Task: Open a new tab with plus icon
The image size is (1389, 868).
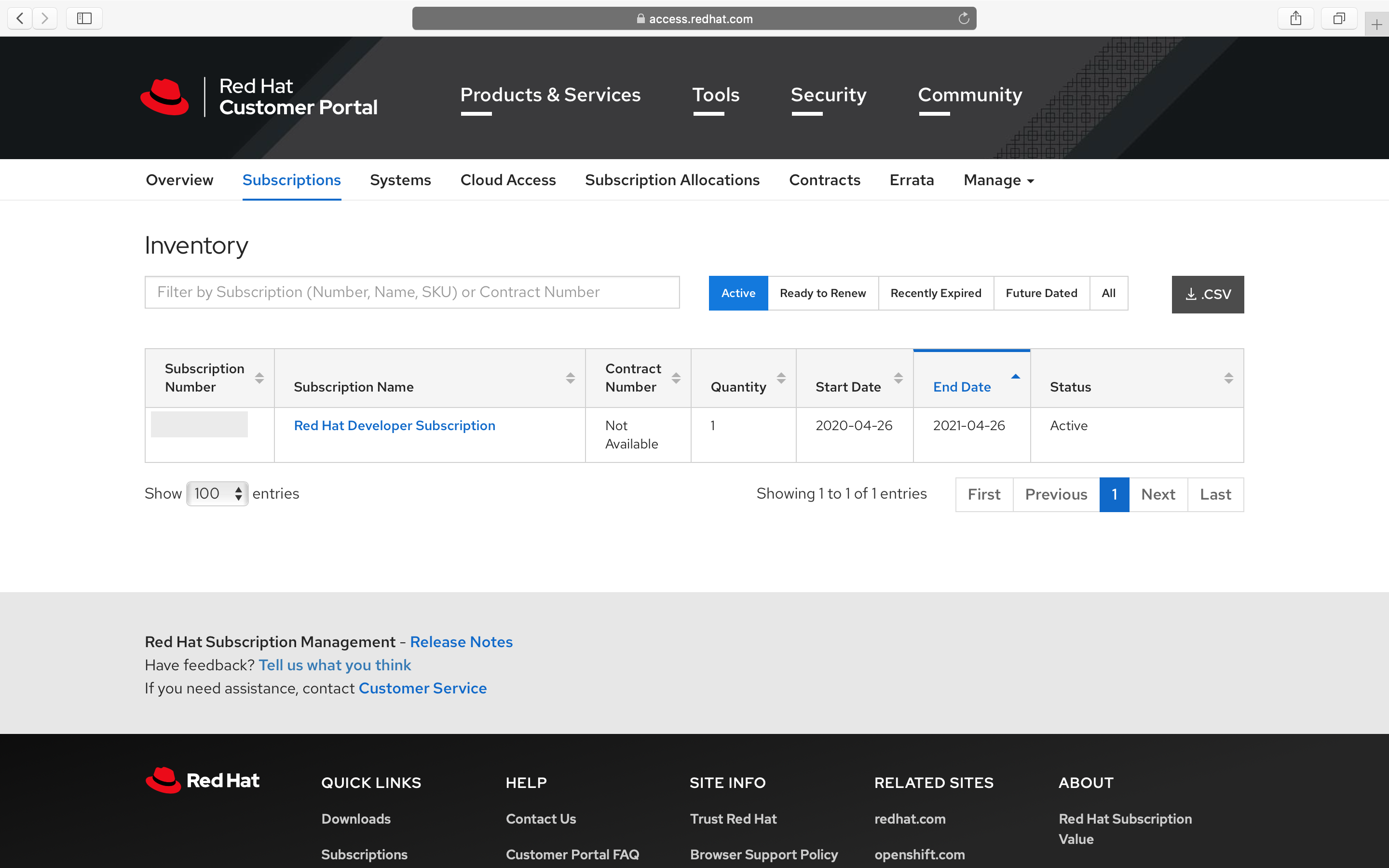Action: pos(1376,25)
